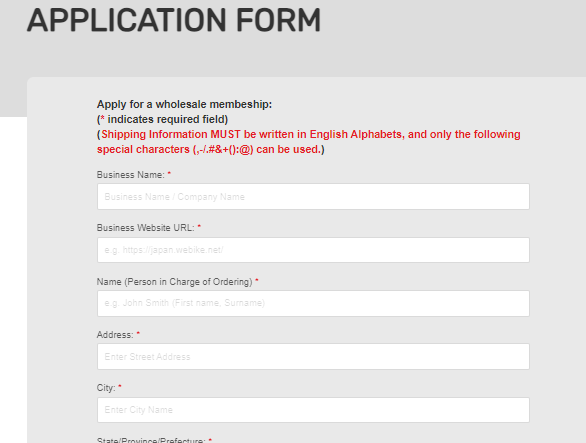586x443 pixels.
Task: Click the "Business Name:" field label
Action: 130,175
